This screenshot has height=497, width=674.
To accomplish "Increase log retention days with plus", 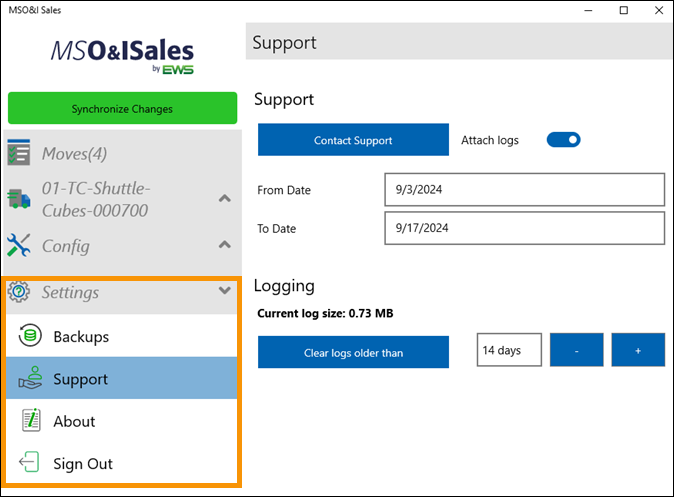I will [x=638, y=350].
